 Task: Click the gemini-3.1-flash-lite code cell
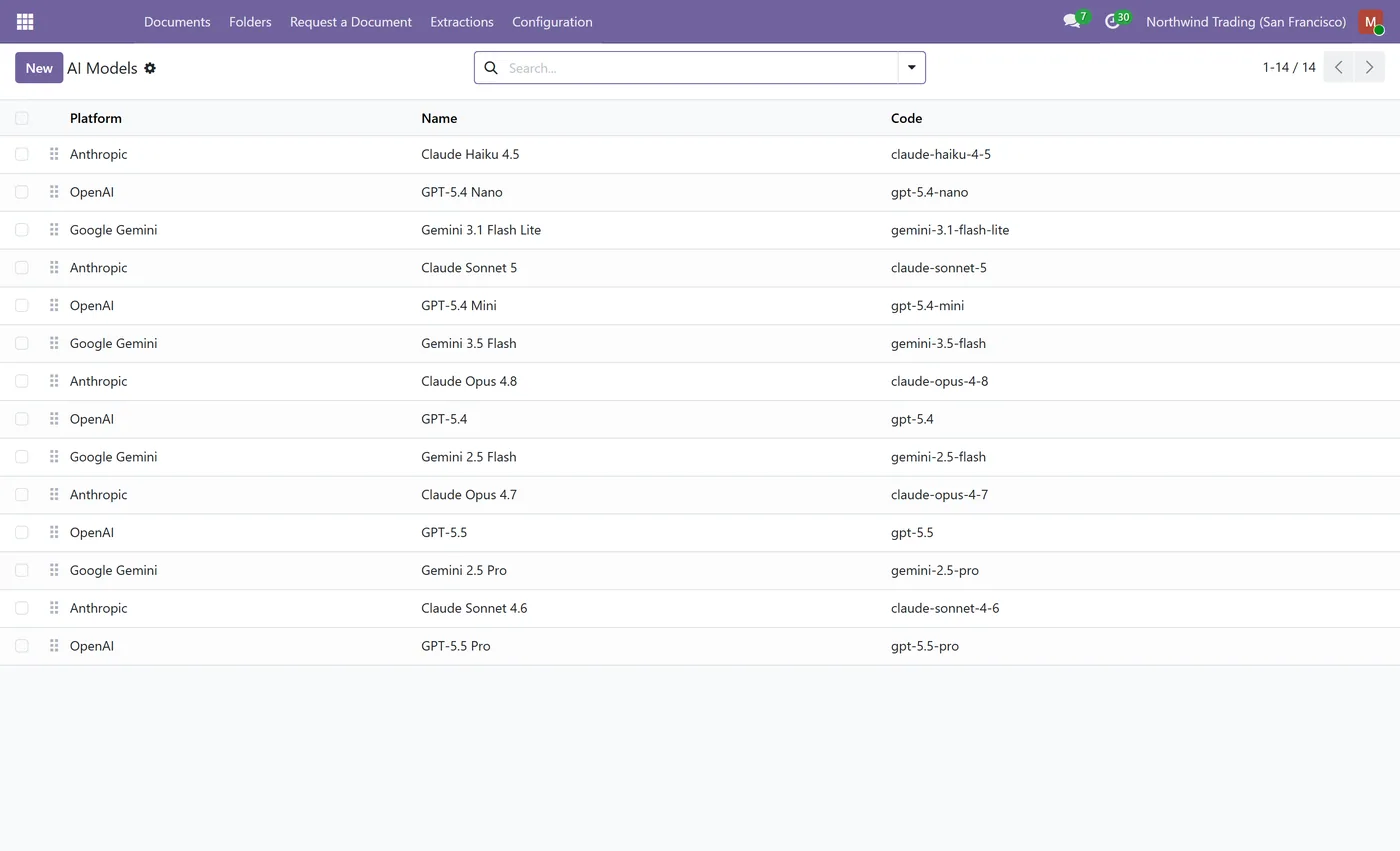[x=950, y=230]
